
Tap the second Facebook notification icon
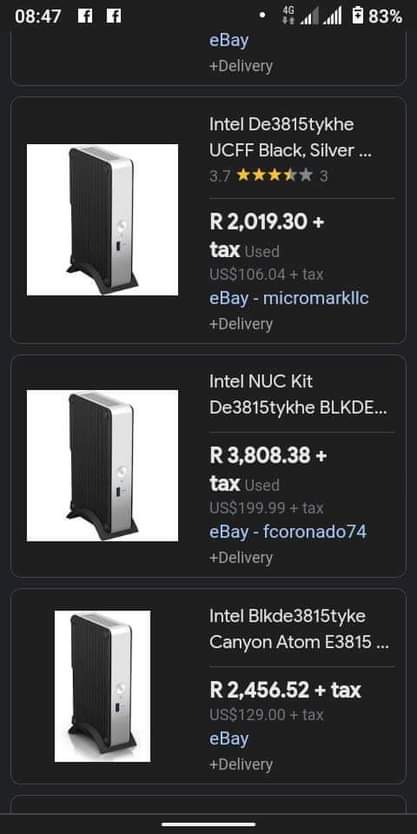(x=114, y=16)
